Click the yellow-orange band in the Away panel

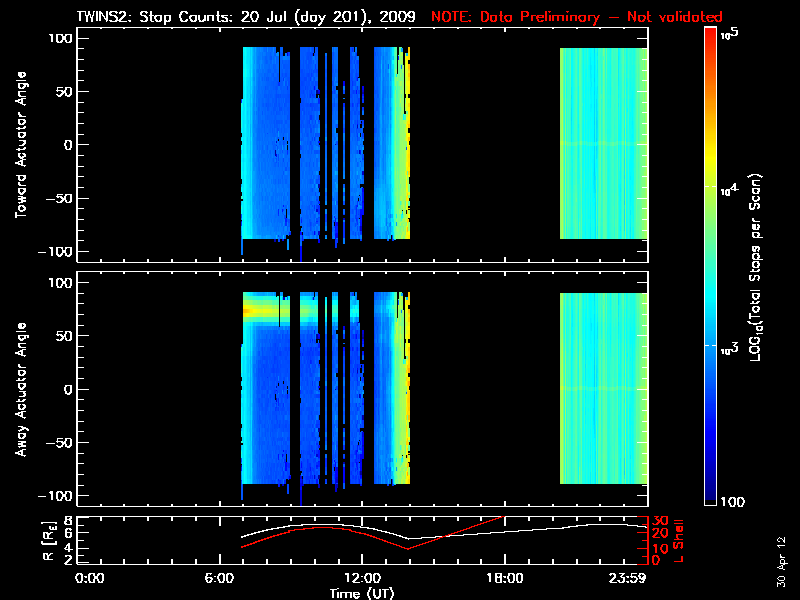coord(262,312)
